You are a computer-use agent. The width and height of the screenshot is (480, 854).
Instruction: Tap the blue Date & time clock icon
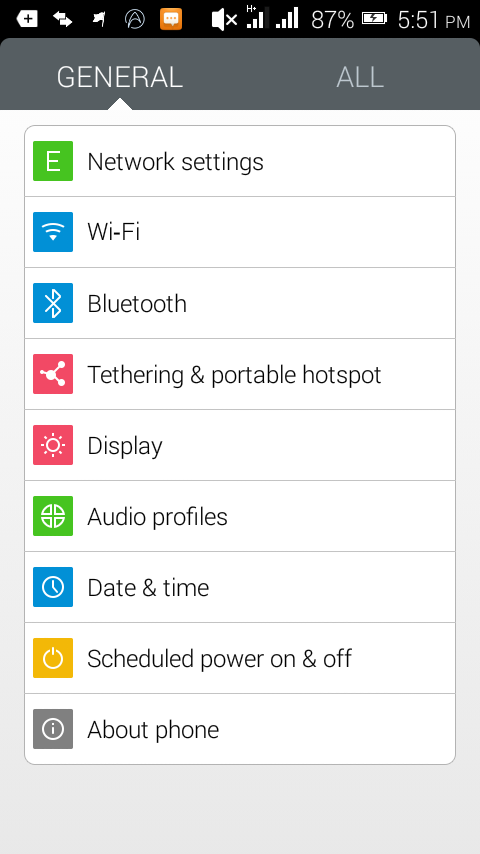click(53, 587)
